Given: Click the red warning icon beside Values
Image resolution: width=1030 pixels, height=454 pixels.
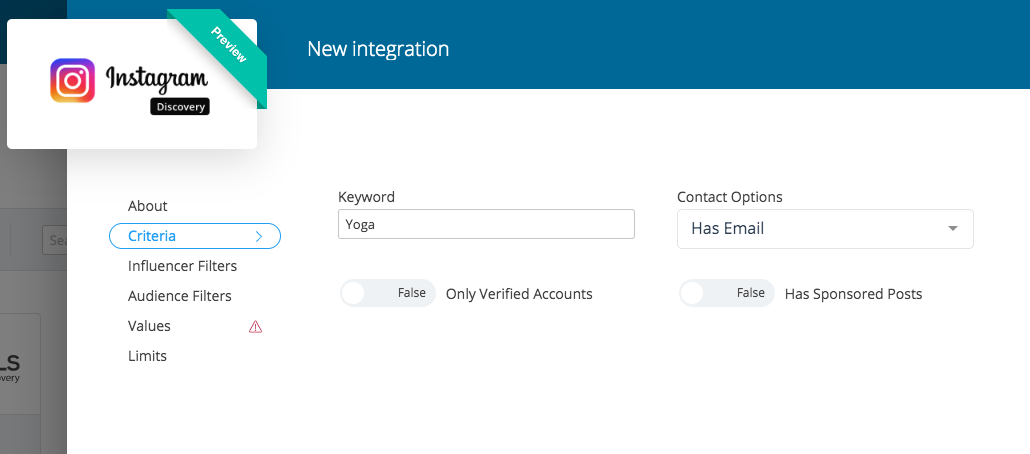Looking at the screenshot, I should [255, 327].
